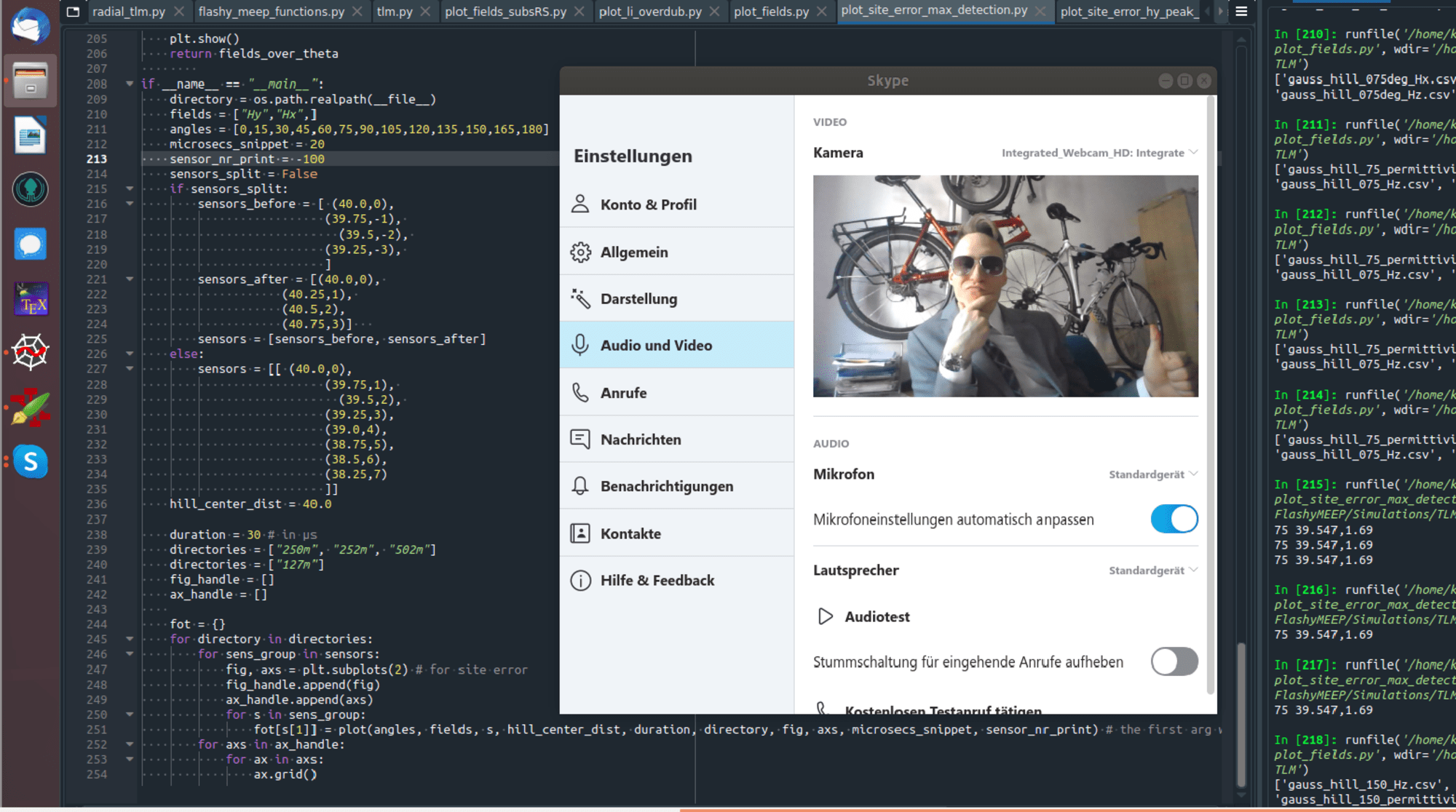Collapse the else block fold at line 226
The width and height of the screenshot is (1456, 812).
point(130,354)
